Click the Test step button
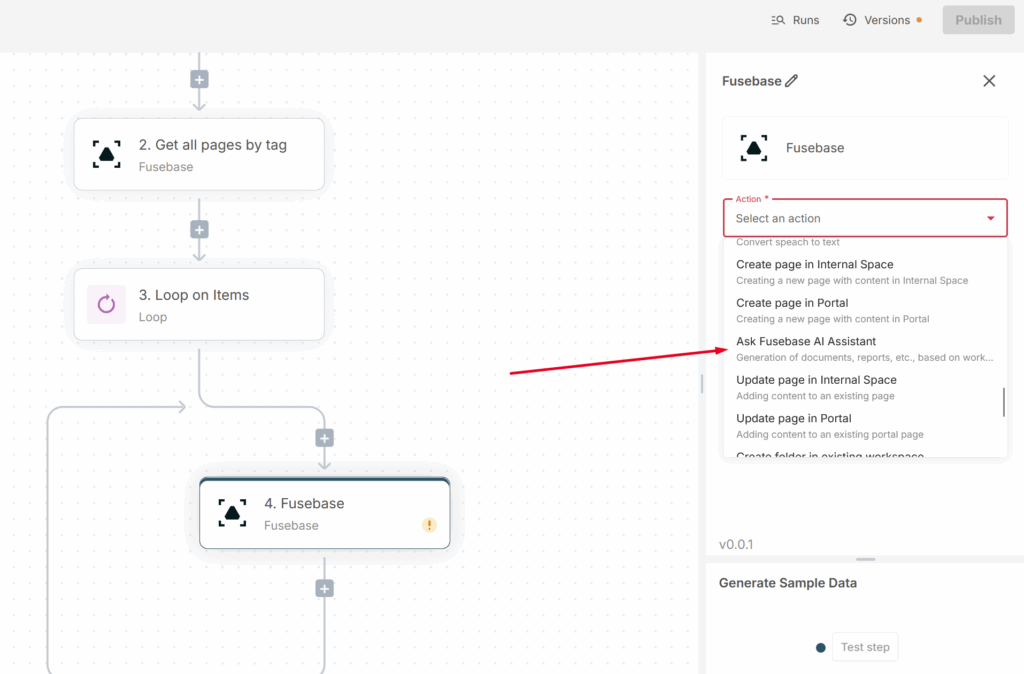The height and width of the screenshot is (674, 1024). point(865,647)
